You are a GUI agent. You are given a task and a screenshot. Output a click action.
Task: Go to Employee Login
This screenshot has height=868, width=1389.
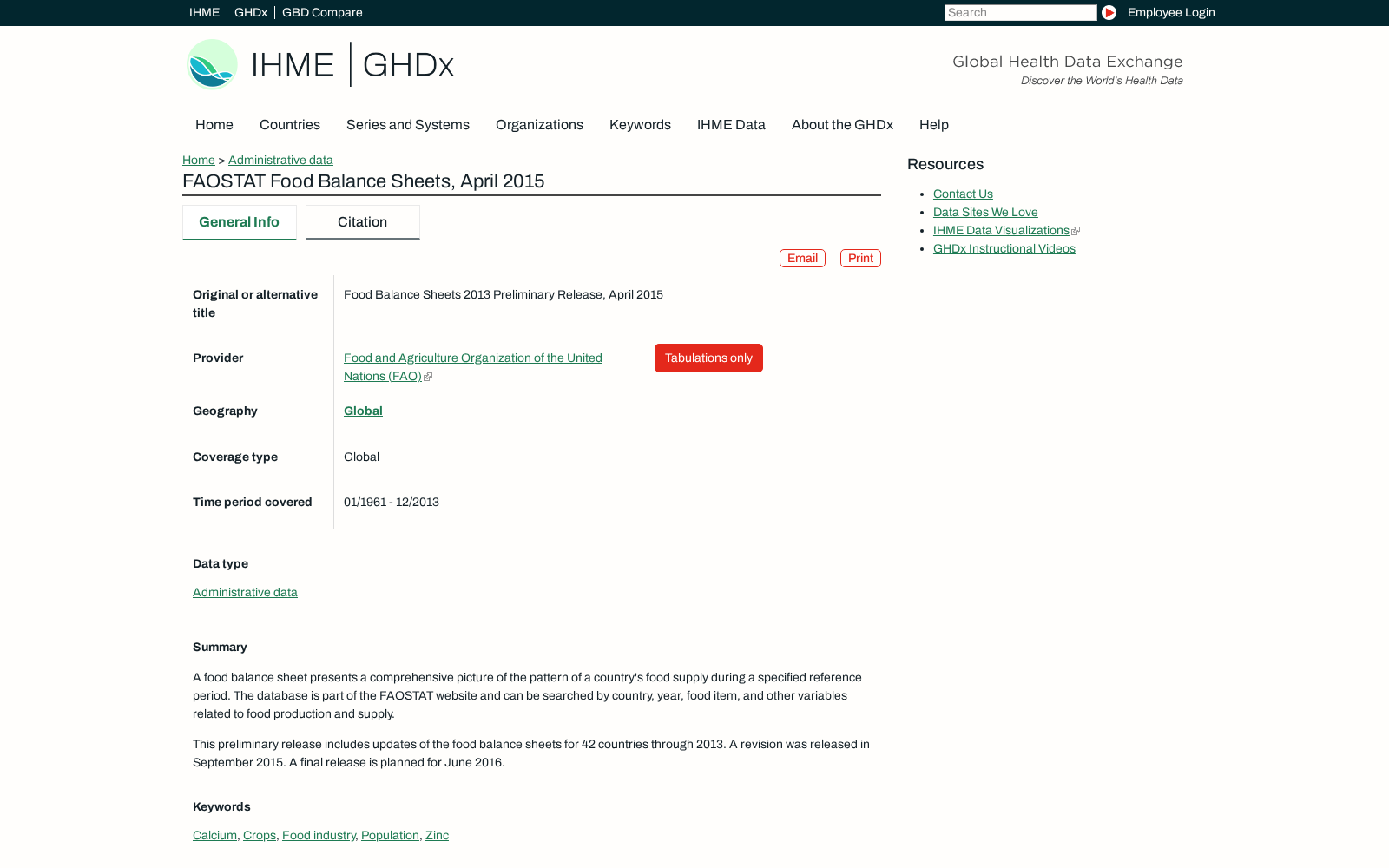(1171, 12)
